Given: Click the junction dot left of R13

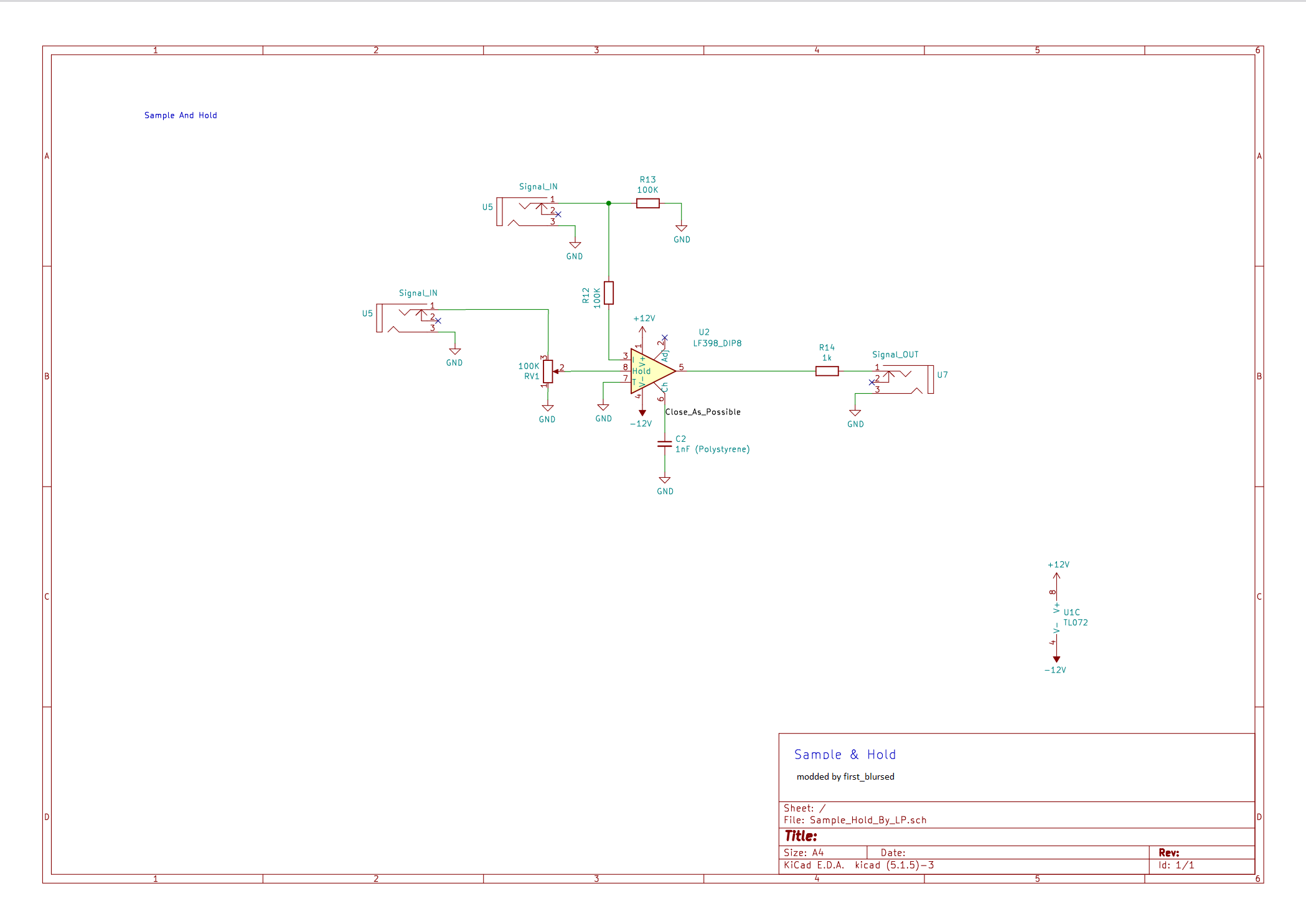Looking at the screenshot, I should 609,203.
